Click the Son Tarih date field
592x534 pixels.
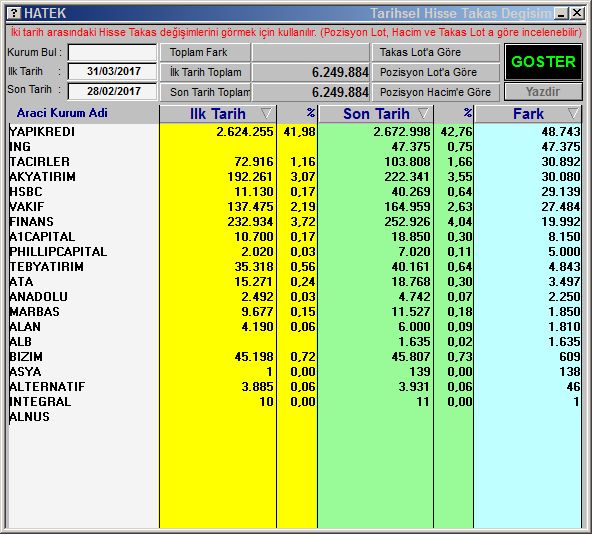113,91
